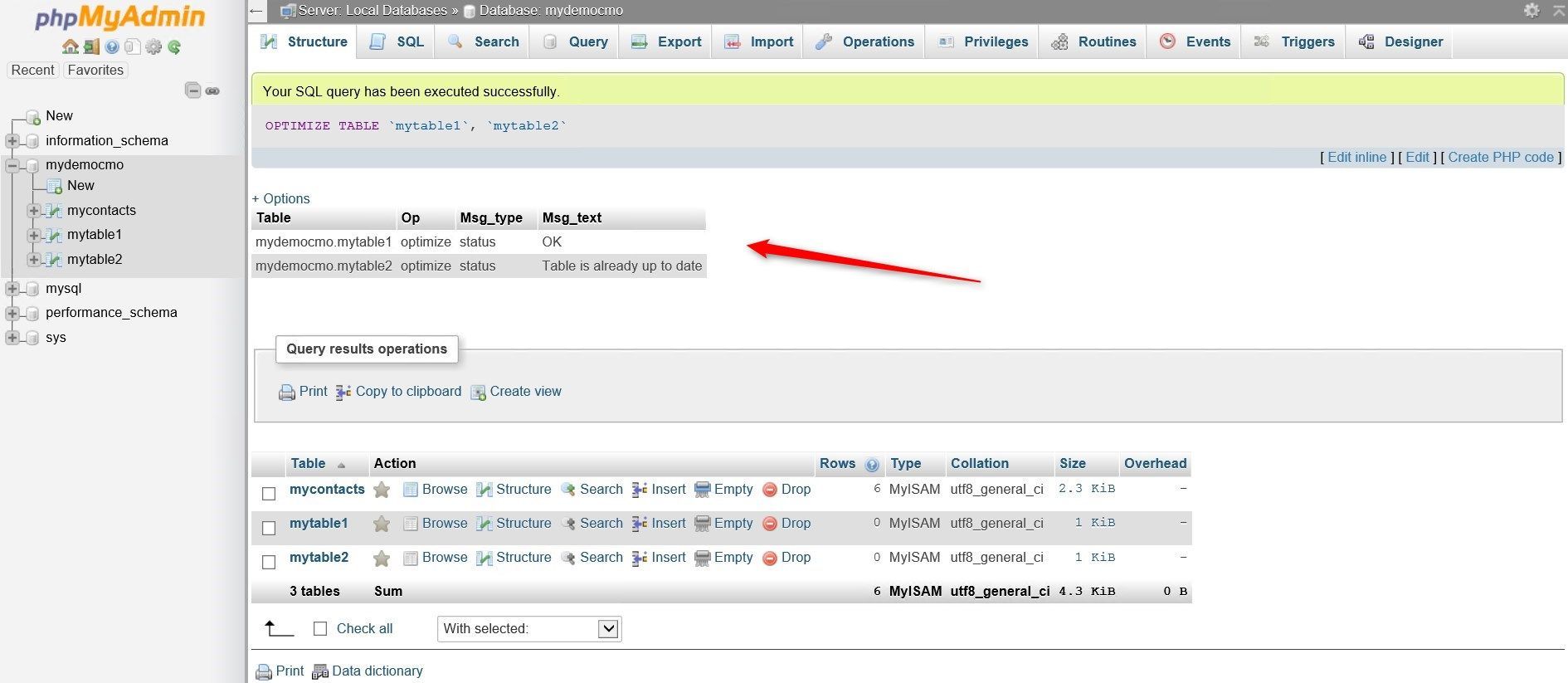Click the Home icon under phpMyAdmin logo
Image resolution: width=1568 pixels, height=683 pixels.
point(70,46)
